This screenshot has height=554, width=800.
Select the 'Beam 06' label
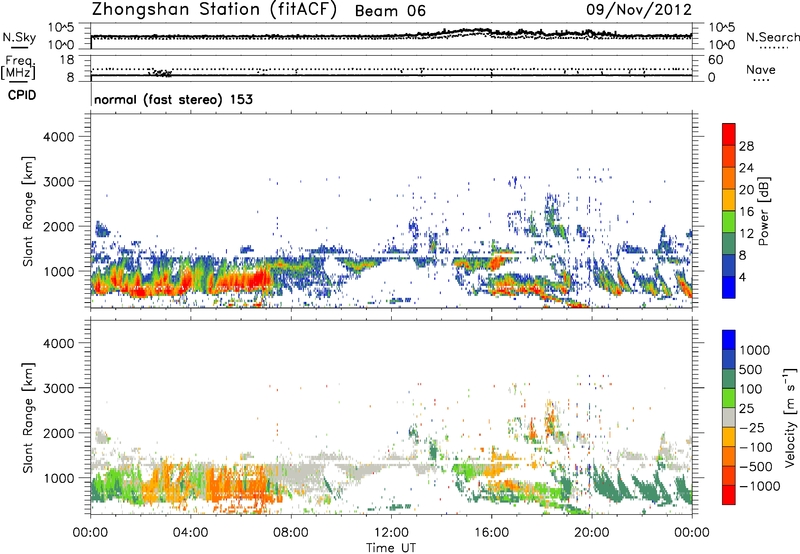(390, 11)
